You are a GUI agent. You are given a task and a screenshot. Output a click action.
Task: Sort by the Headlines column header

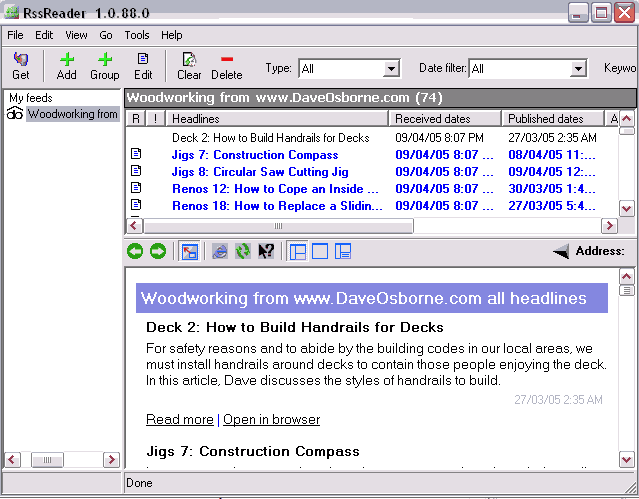pos(278,119)
